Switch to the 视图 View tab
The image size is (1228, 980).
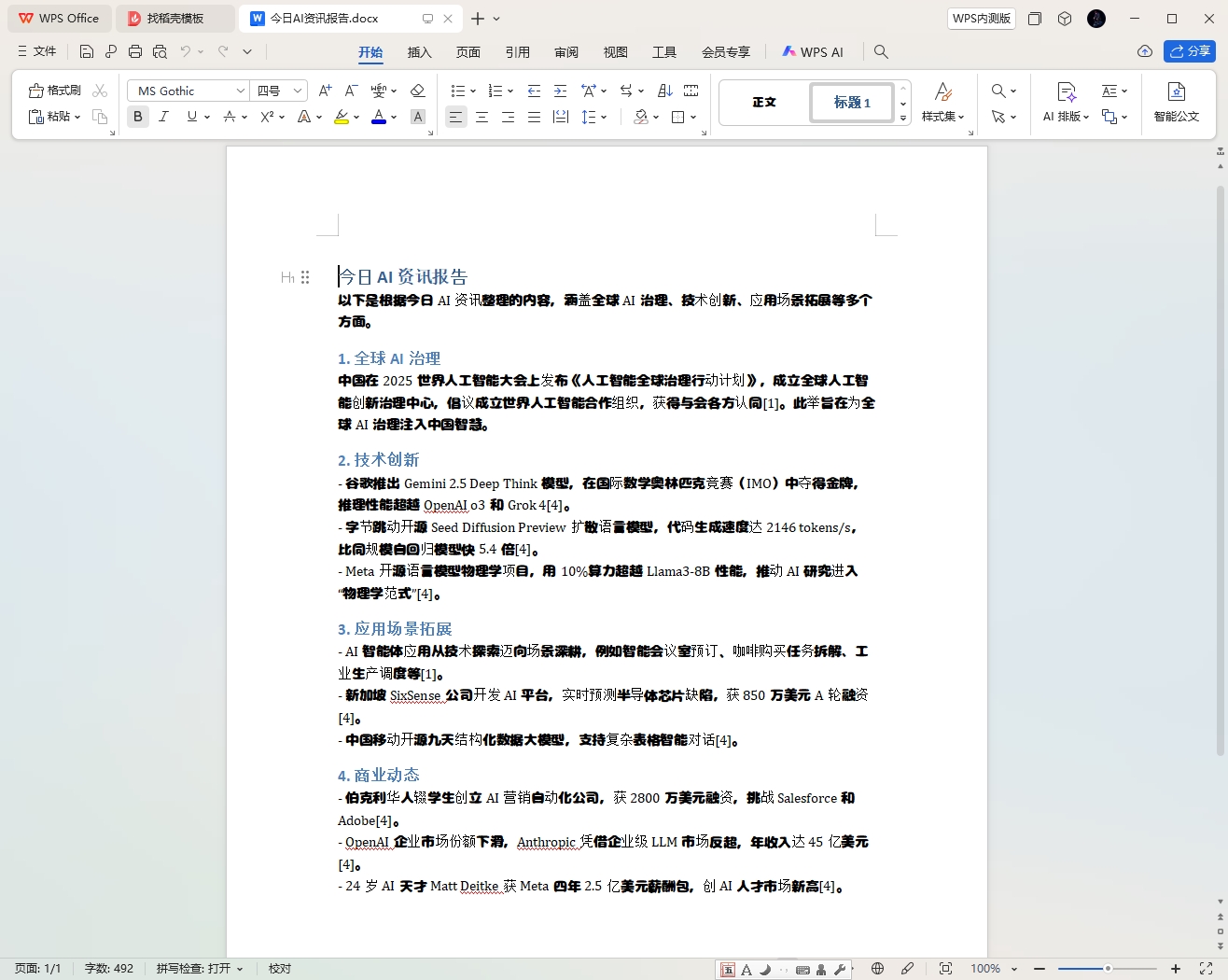tap(616, 52)
